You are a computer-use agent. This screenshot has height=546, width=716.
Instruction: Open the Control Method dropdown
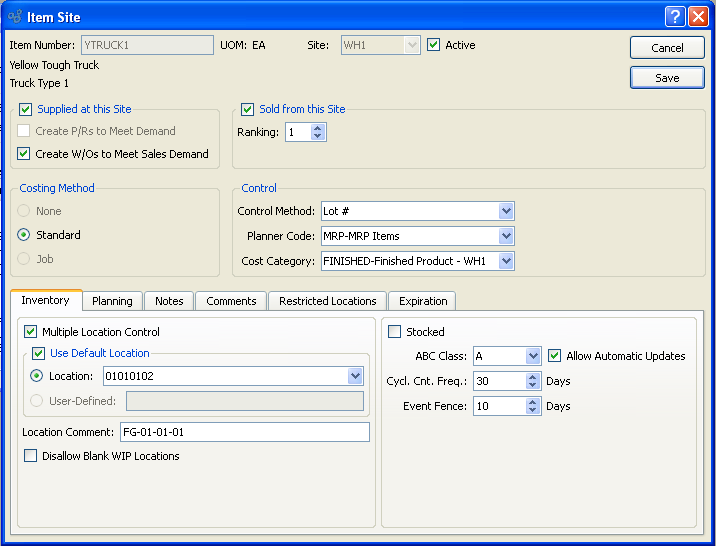coord(506,211)
